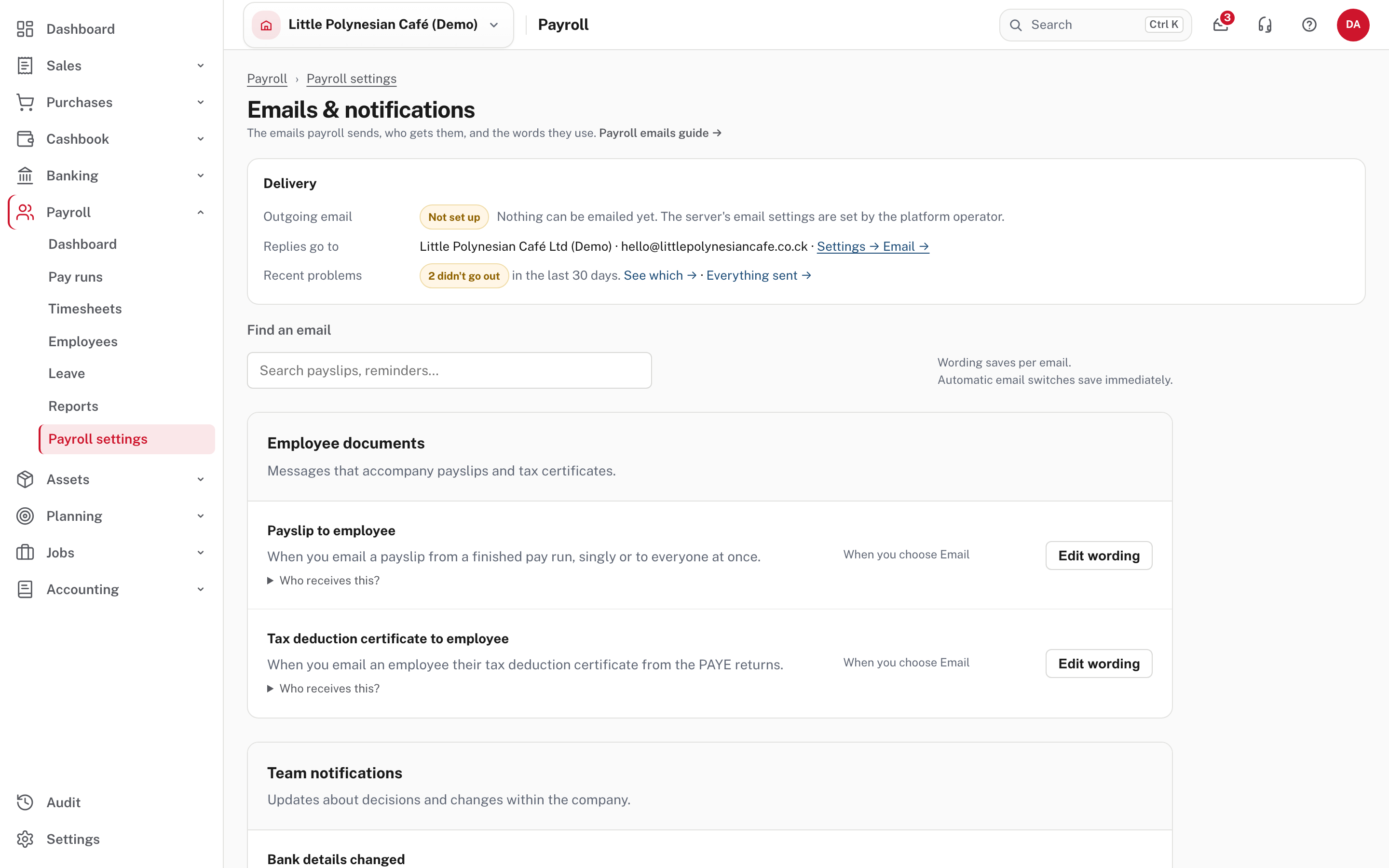Follow the Settings → Email link
1389x868 pixels.
(873, 246)
